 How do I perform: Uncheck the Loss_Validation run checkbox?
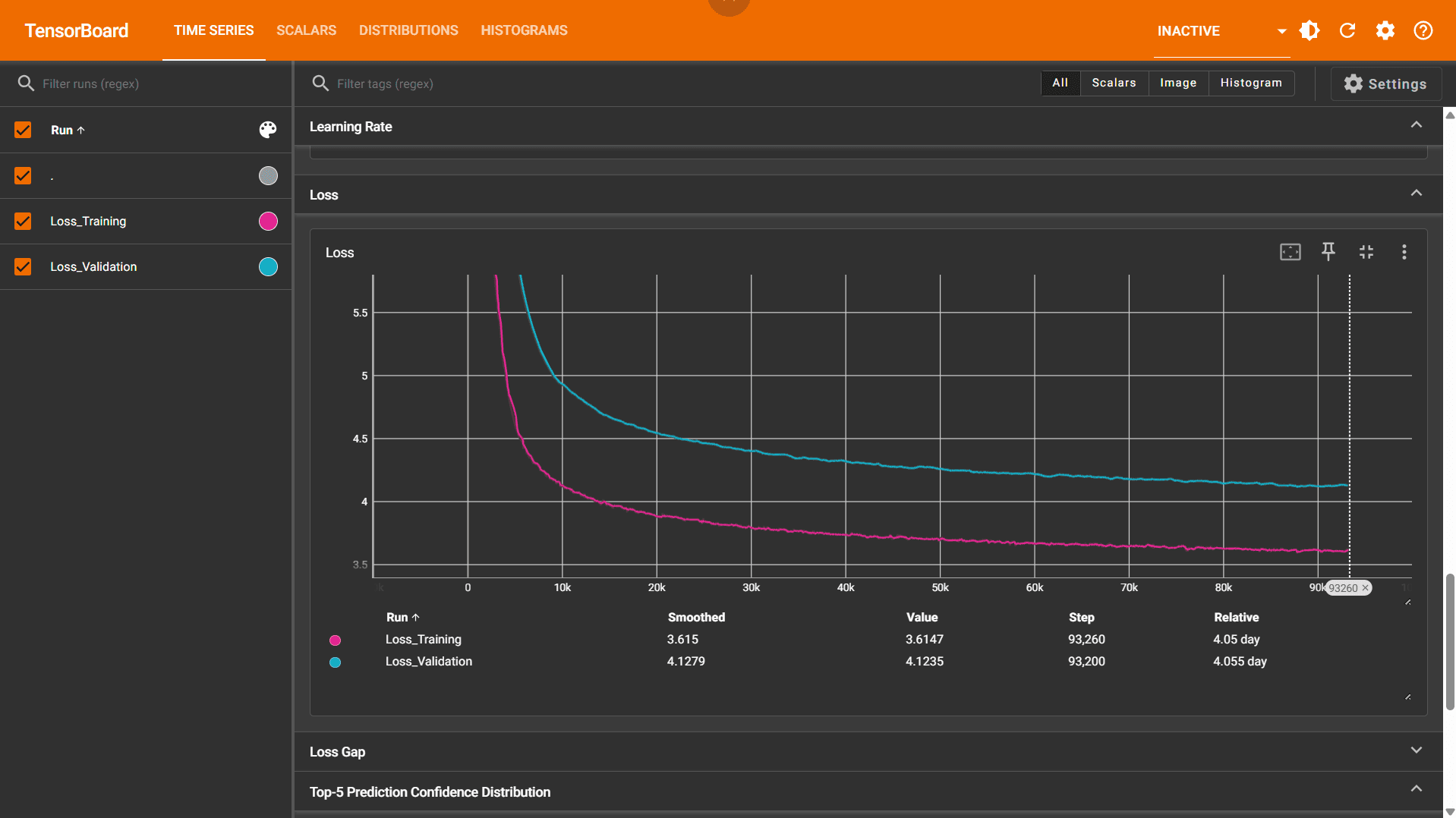[x=23, y=266]
